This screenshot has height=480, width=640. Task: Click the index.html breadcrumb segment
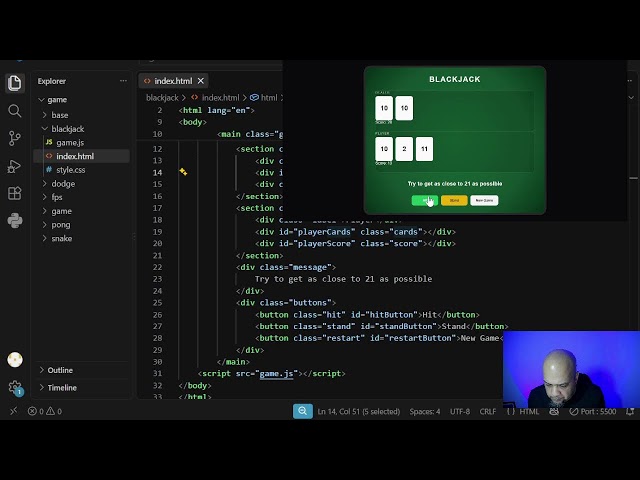(x=220, y=98)
